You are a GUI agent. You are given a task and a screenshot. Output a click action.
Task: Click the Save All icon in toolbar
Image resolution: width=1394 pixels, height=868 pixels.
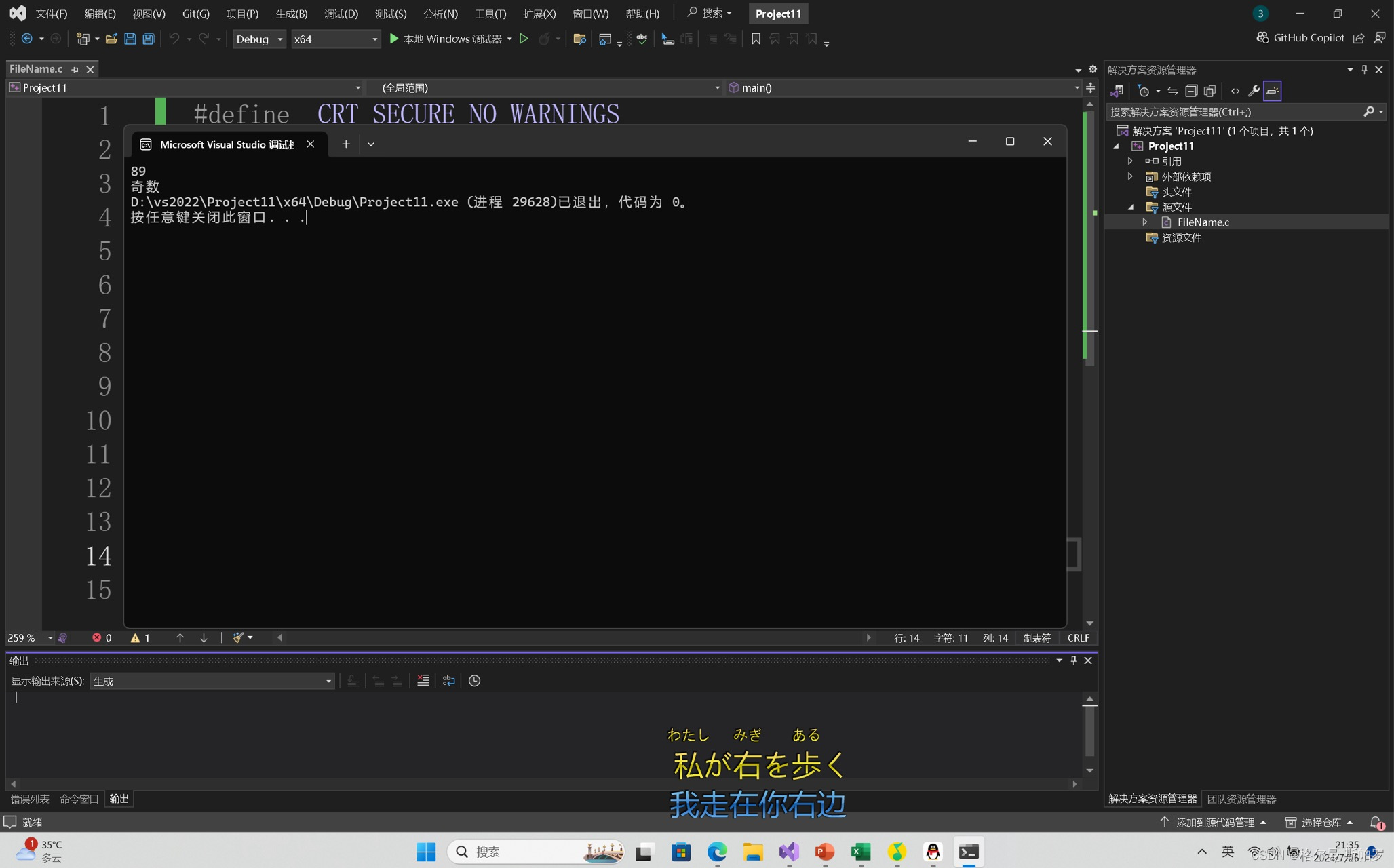148,39
